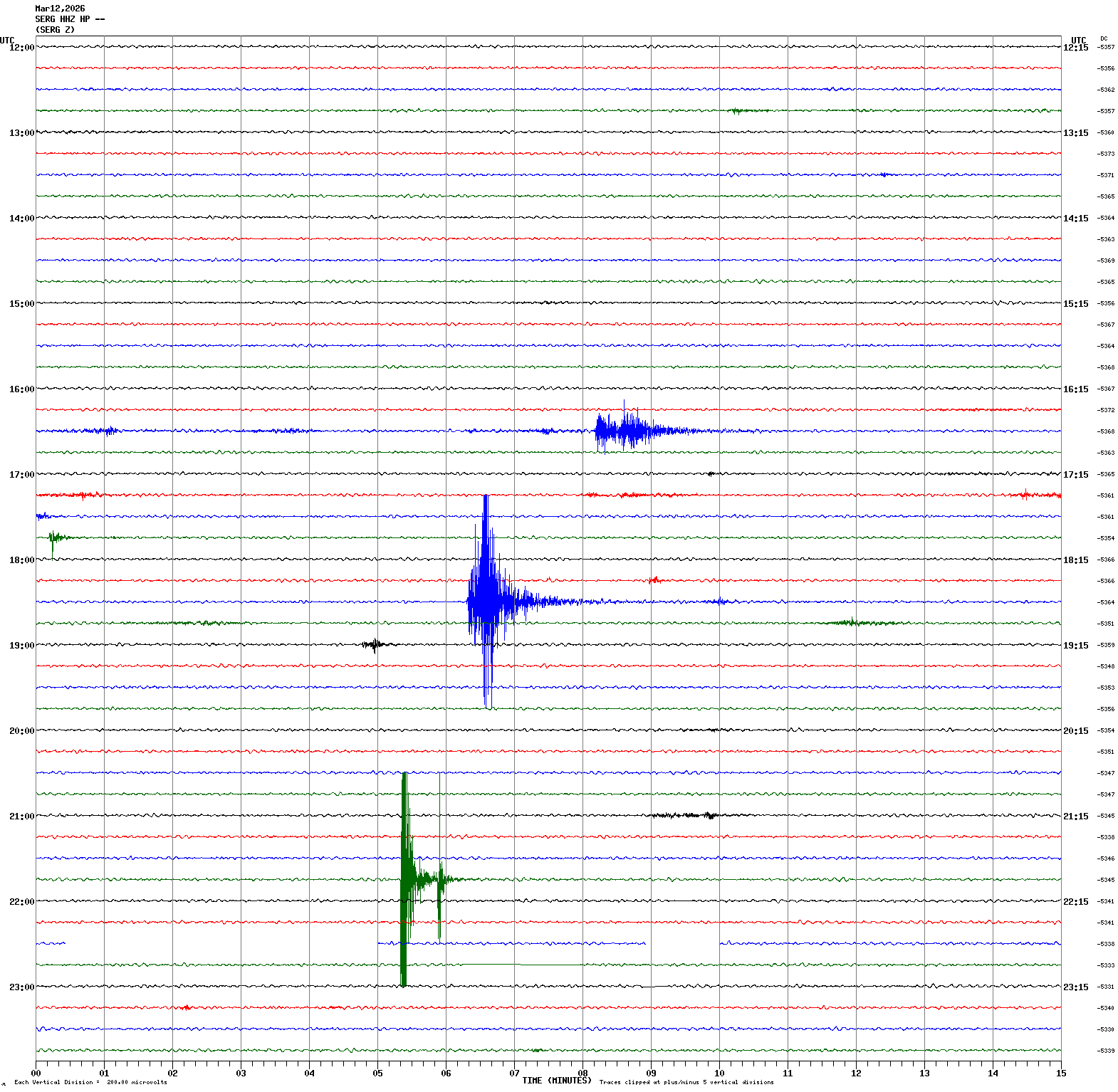This screenshot has height=1092, width=1118.
Task: Select the 18:00 row label on left
Action: tap(21, 560)
